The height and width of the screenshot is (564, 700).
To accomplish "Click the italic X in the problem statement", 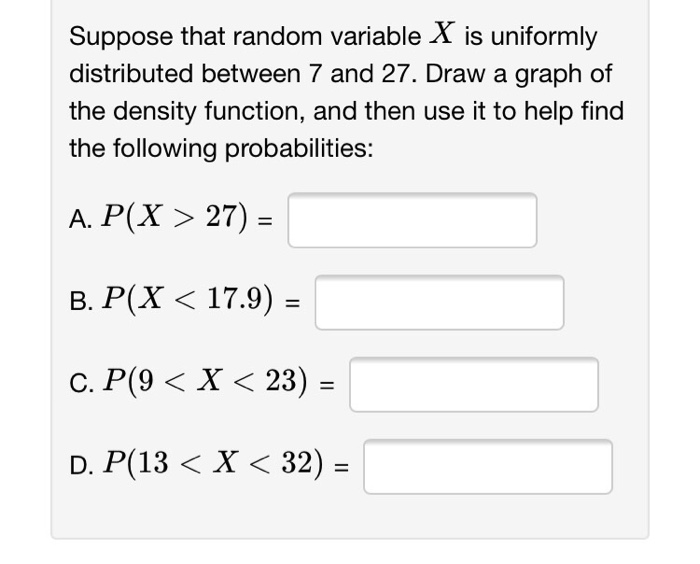I will click(x=442, y=33).
